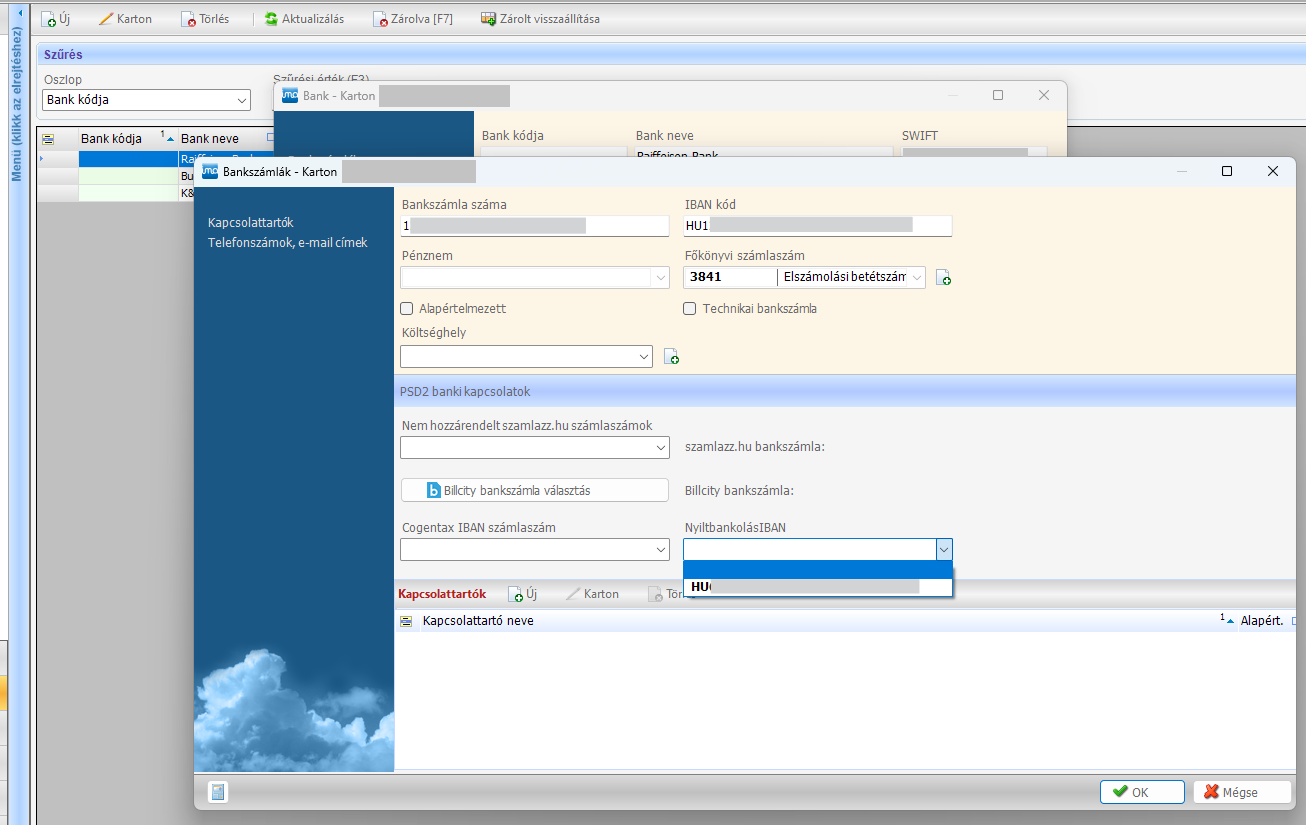The height and width of the screenshot is (825, 1306).
Task: Click the Zárolt visszaállítása icon
Action: tap(488, 19)
